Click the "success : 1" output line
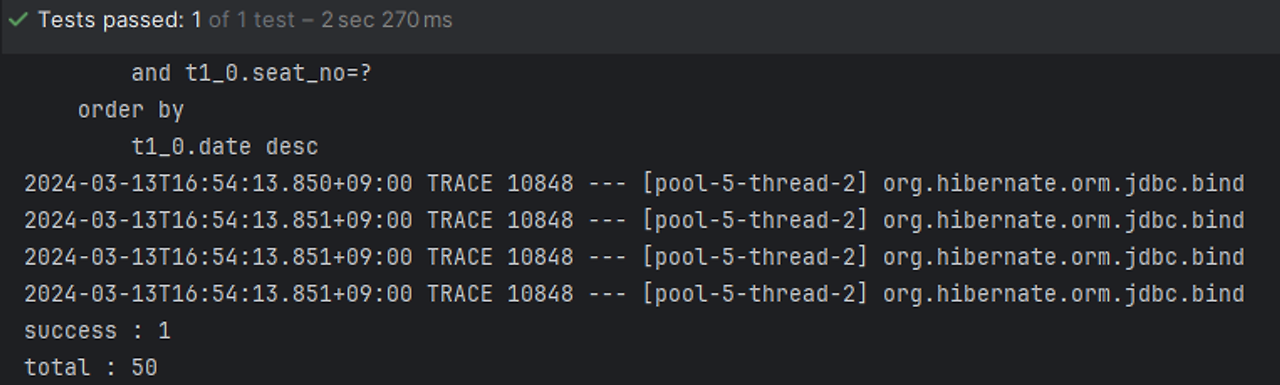Viewport: 1280px width, 385px height. pos(97,331)
